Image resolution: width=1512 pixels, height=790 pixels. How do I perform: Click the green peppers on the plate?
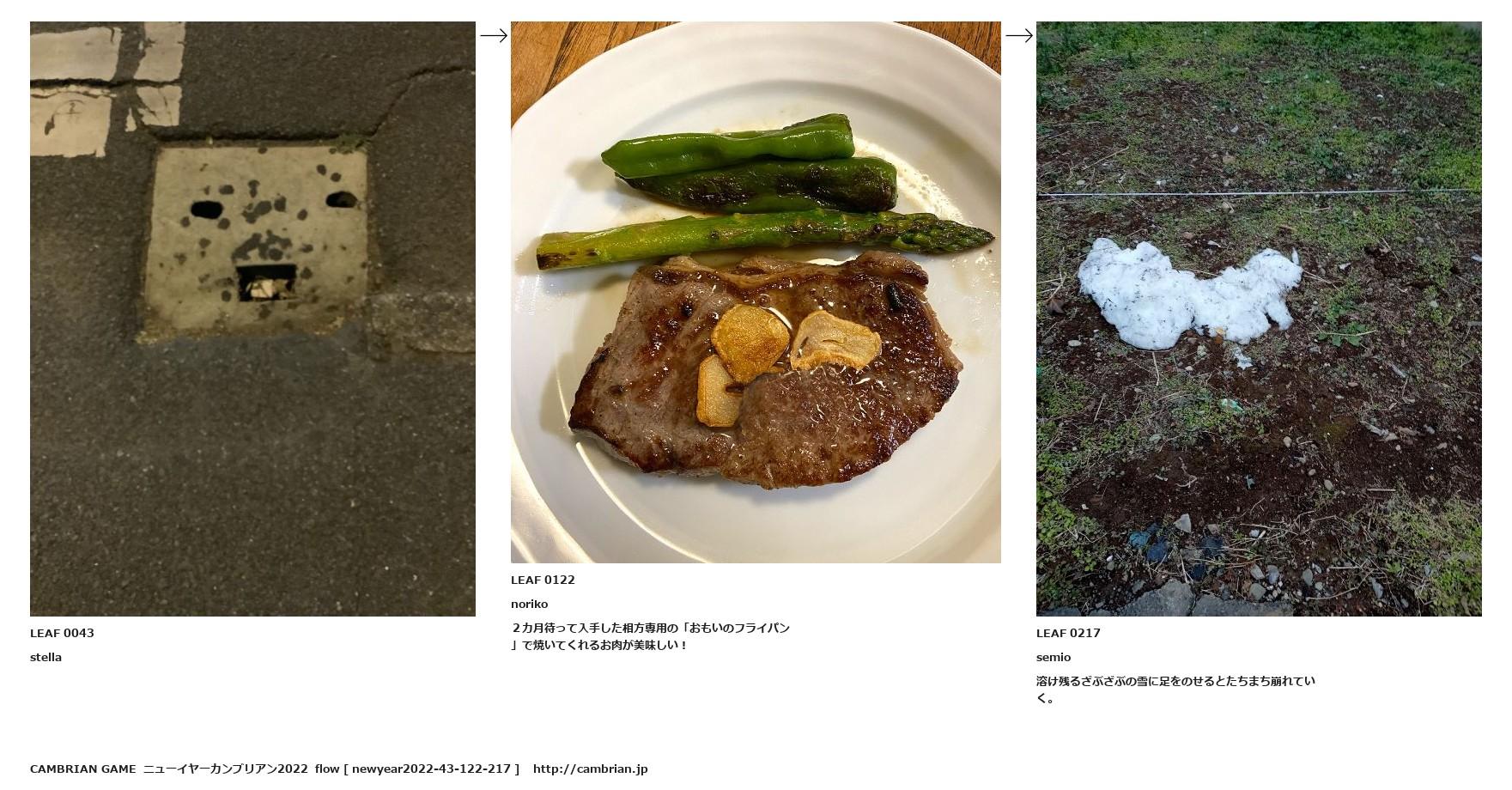(x=749, y=162)
